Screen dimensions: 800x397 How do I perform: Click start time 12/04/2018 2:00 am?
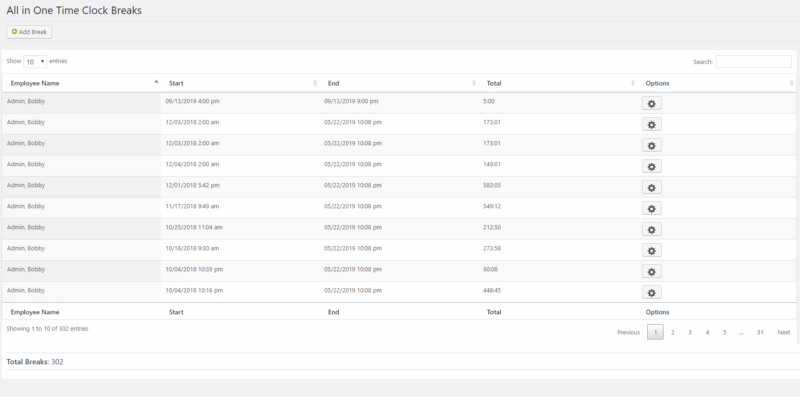point(192,164)
